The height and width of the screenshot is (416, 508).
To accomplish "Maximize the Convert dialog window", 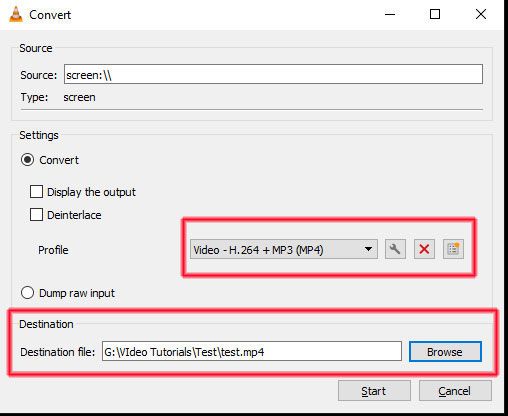I will click(x=435, y=14).
